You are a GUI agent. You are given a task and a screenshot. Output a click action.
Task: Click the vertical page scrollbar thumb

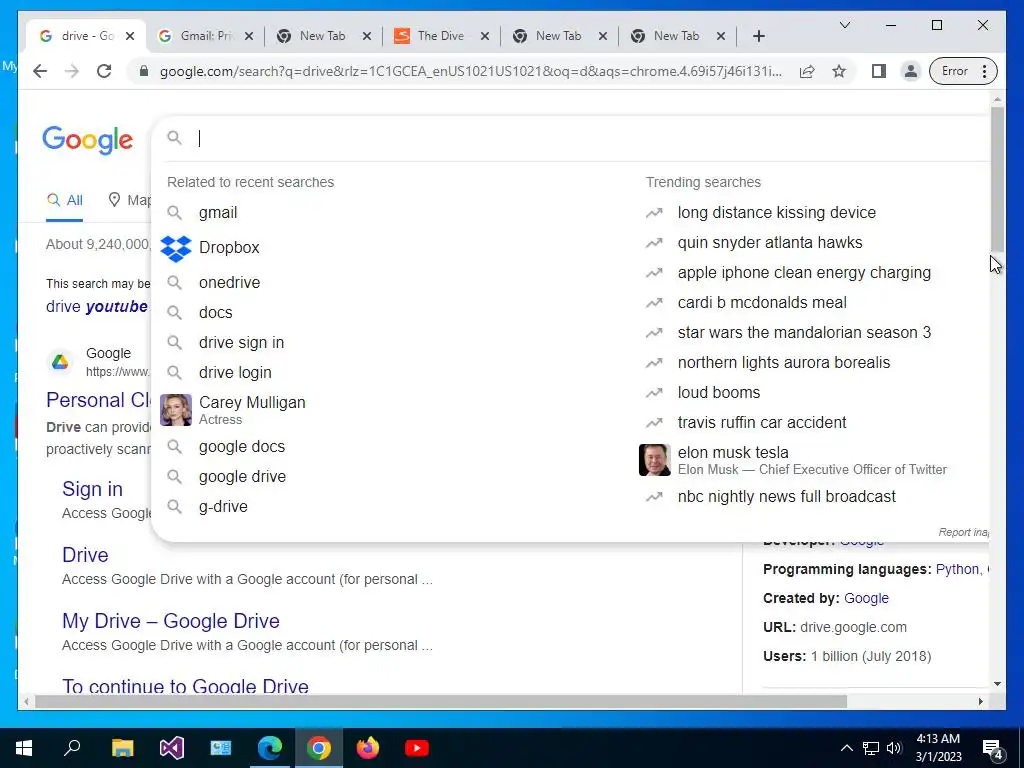997,179
